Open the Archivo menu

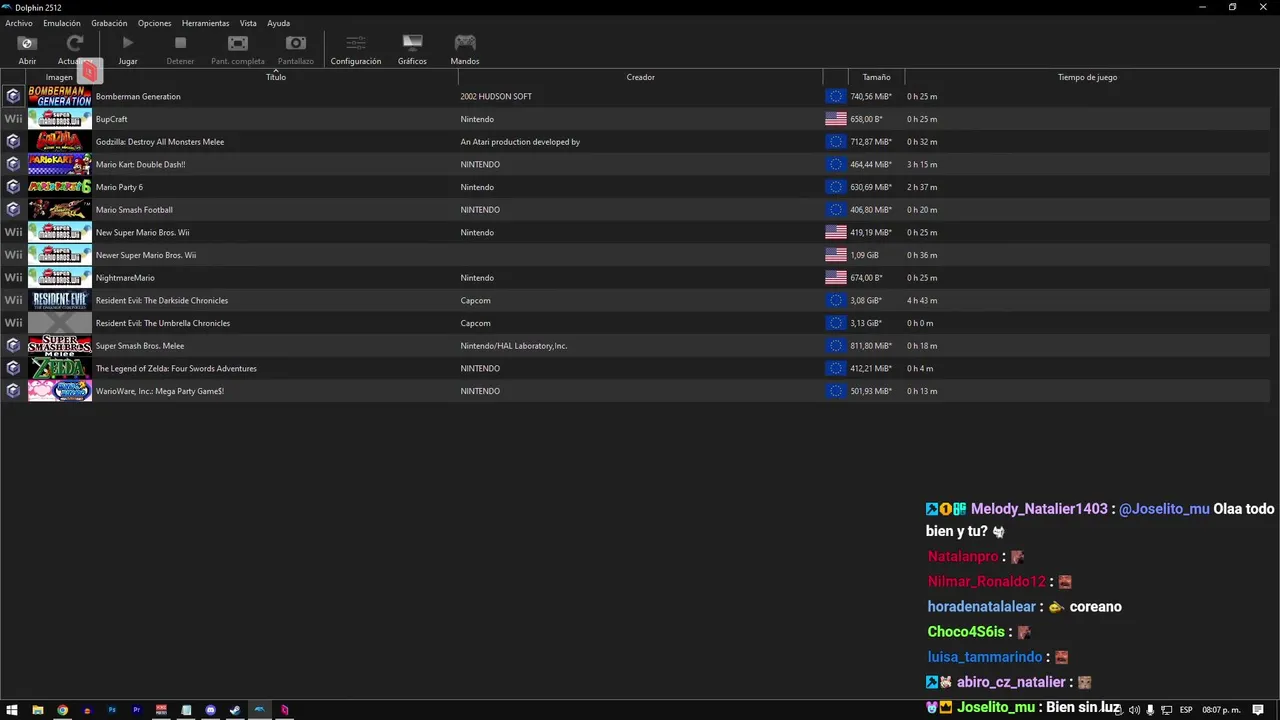[x=19, y=23]
